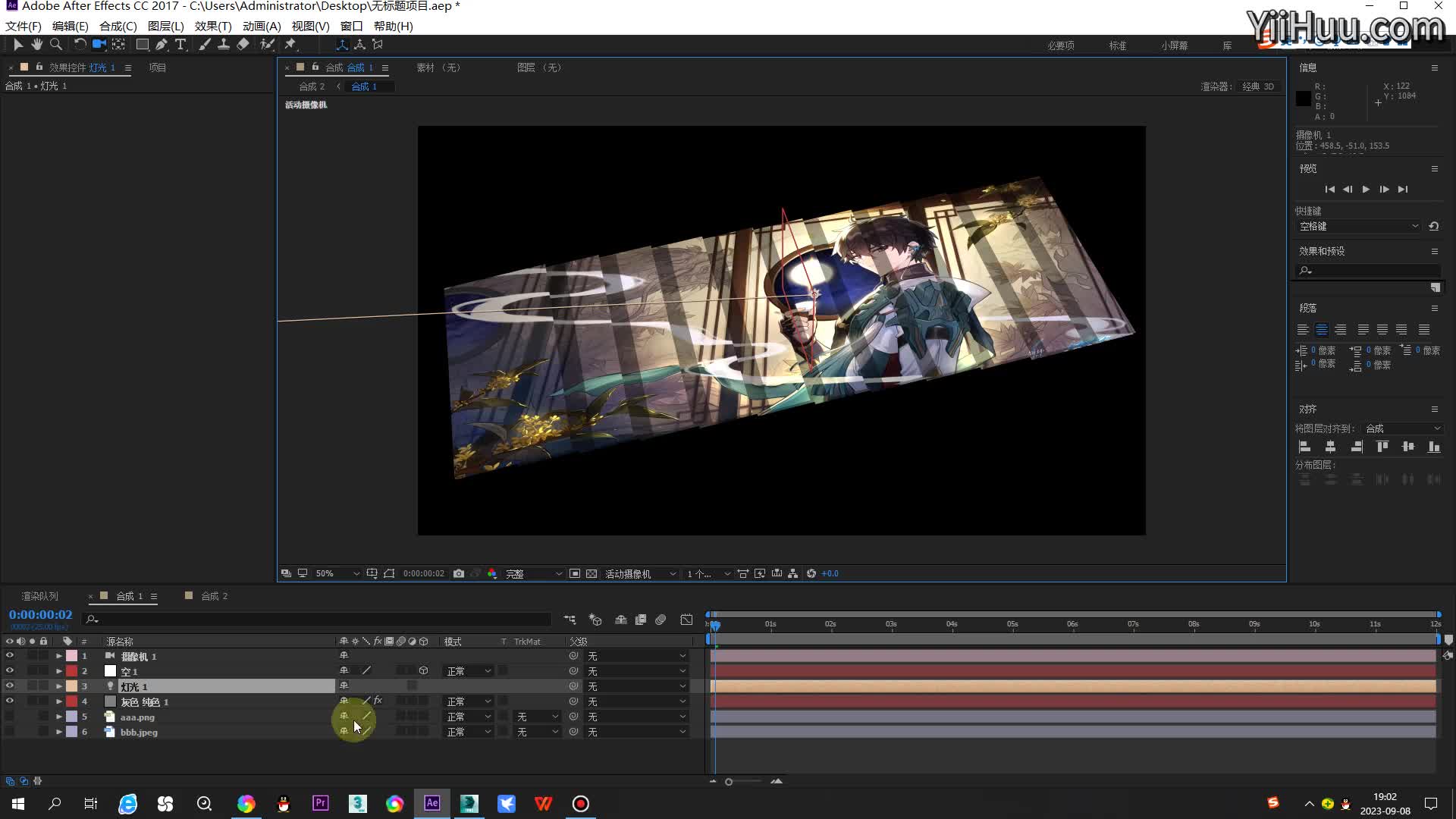Viewport: 1456px width, 819px height.
Task: Select the Brush tool
Action: click(205, 45)
